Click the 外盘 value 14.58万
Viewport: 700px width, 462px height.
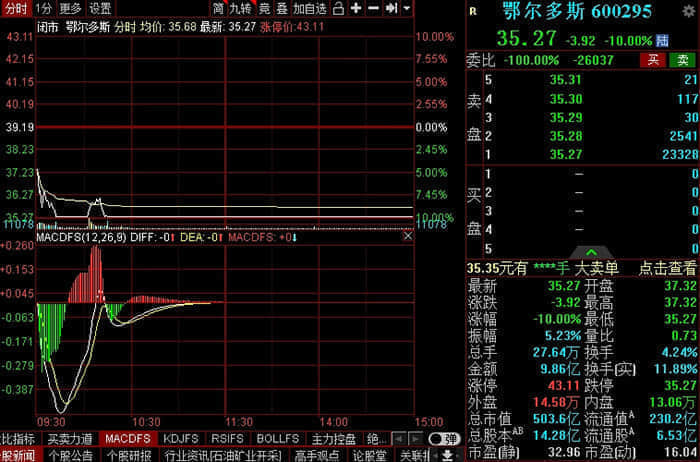556,403
